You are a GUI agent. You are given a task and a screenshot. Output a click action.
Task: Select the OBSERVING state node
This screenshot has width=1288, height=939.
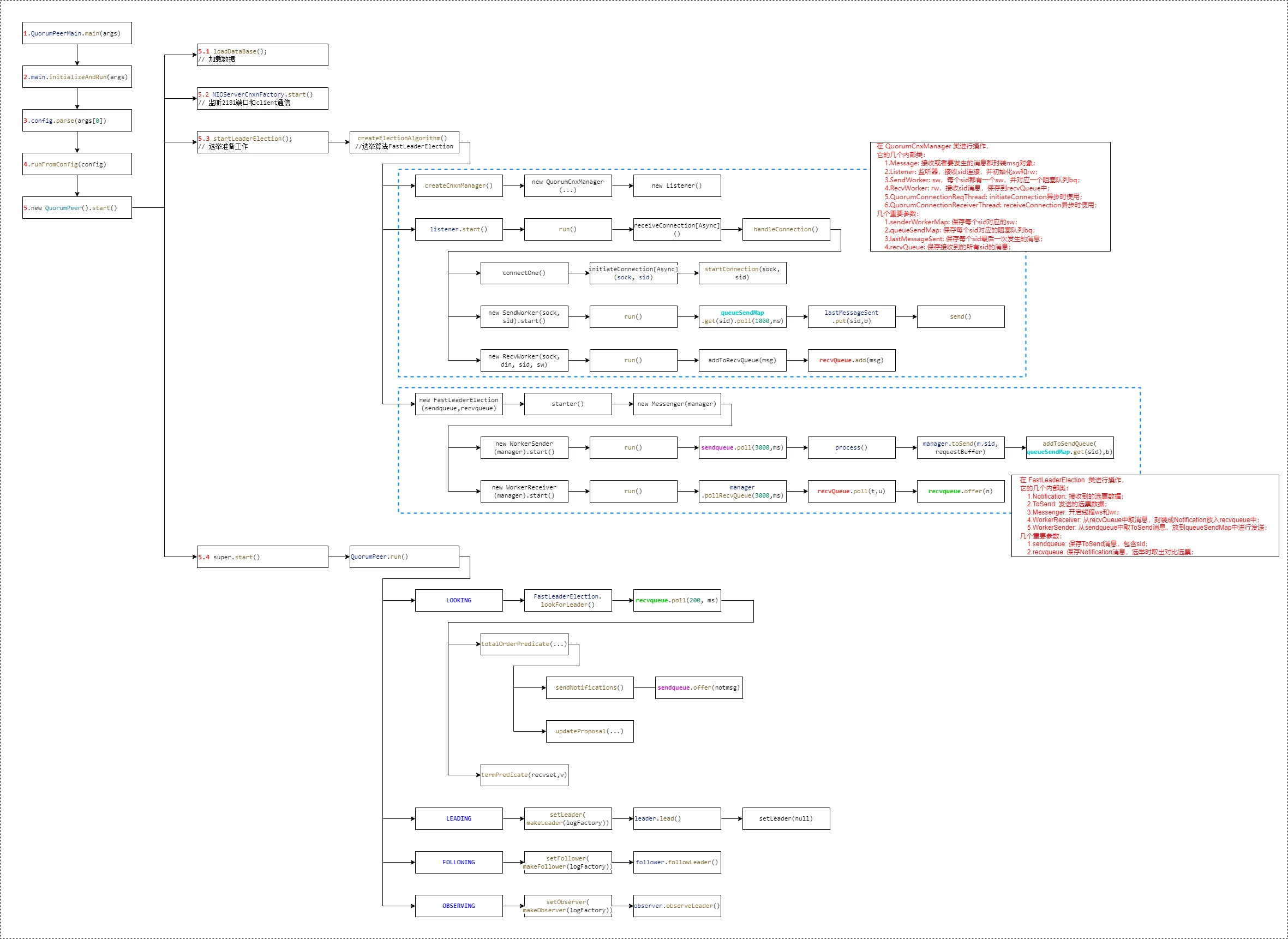pyautogui.click(x=458, y=906)
